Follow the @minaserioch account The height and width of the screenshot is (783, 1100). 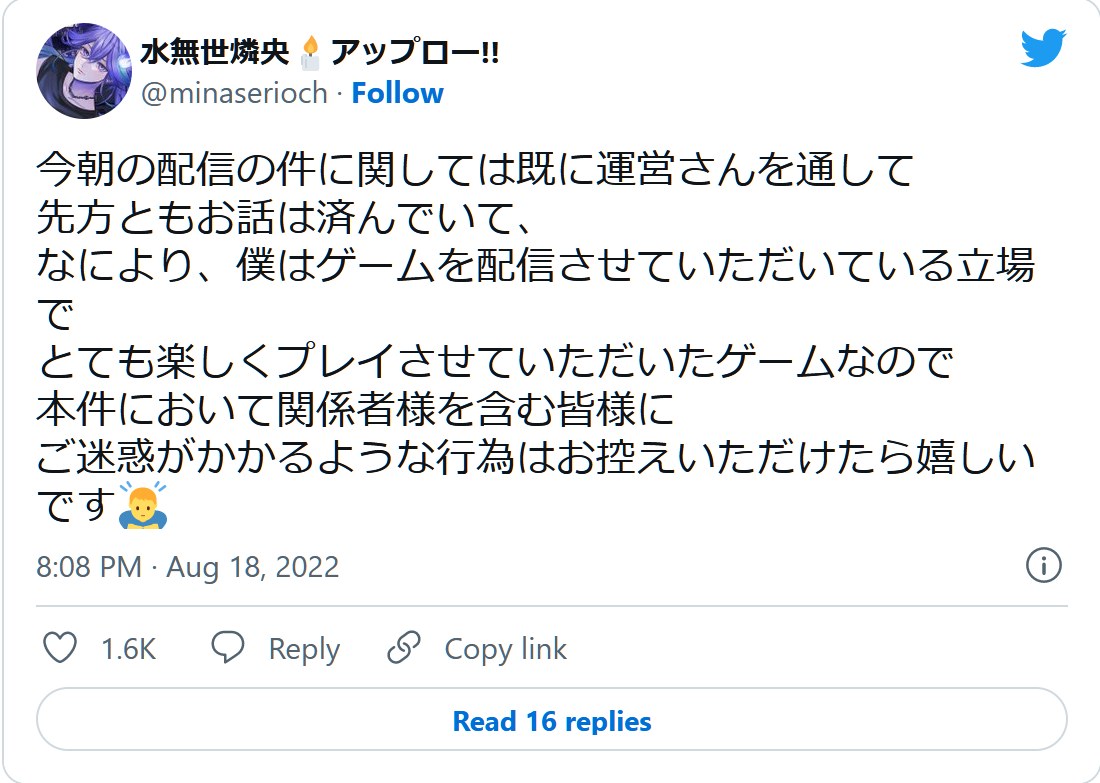(x=397, y=93)
